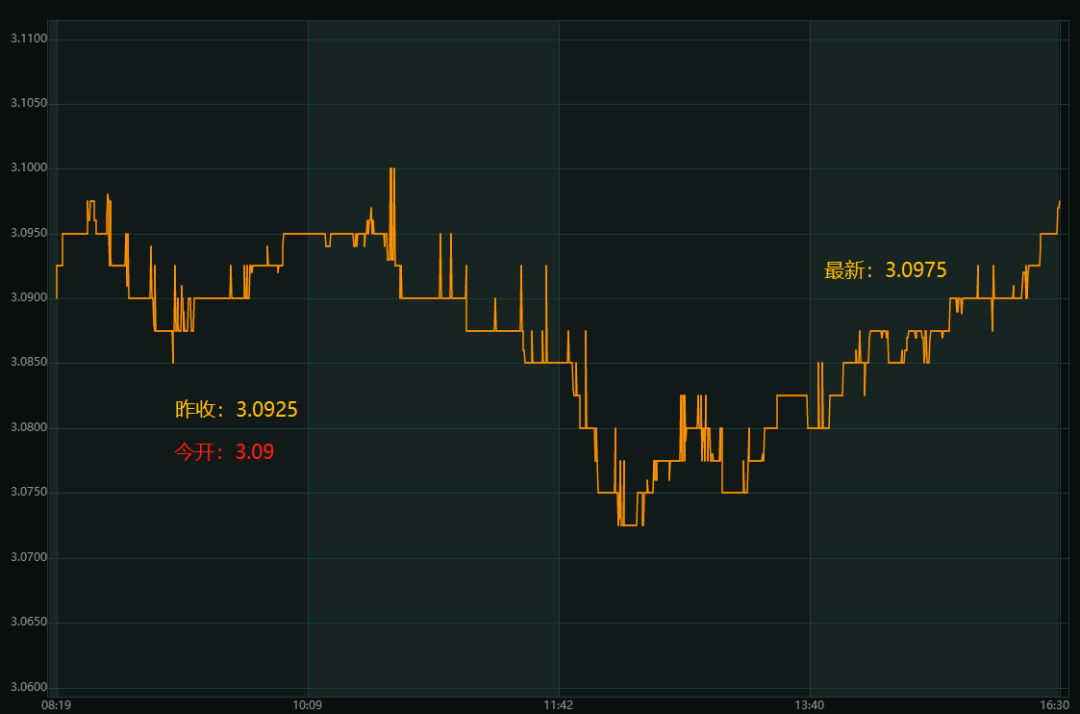Image resolution: width=1080 pixels, height=714 pixels.
Task: Click the 3.0850 y-axis label
Action: coord(29,362)
